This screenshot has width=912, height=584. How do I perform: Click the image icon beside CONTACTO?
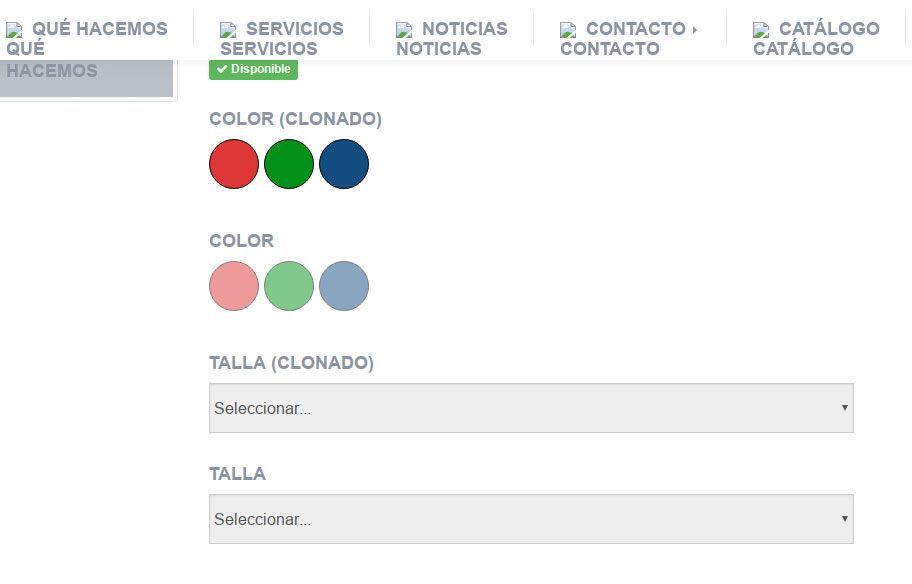[x=568, y=30]
